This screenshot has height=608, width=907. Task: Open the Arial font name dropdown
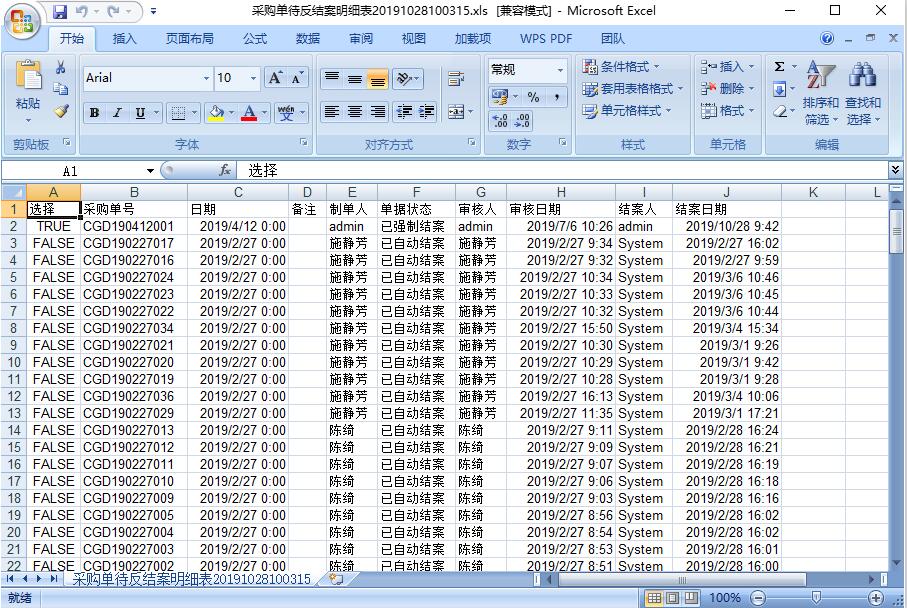pyautogui.click(x=206, y=78)
